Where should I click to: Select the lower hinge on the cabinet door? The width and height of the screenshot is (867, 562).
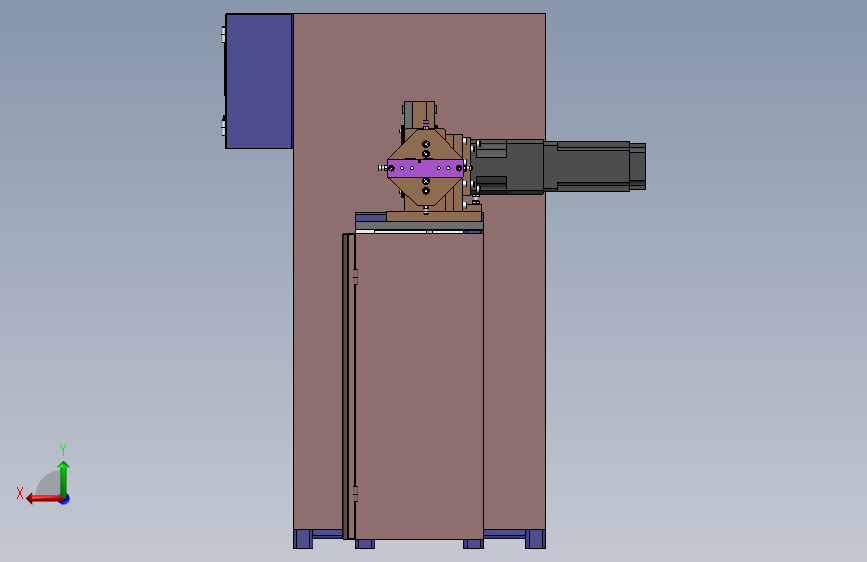[355, 493]
